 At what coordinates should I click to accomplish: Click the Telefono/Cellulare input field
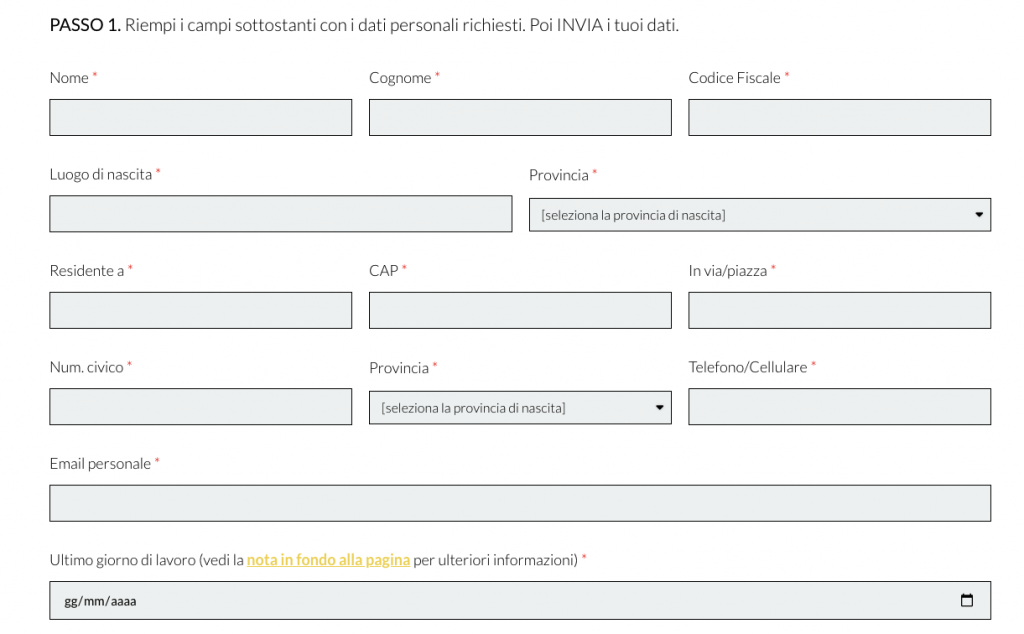839,407
